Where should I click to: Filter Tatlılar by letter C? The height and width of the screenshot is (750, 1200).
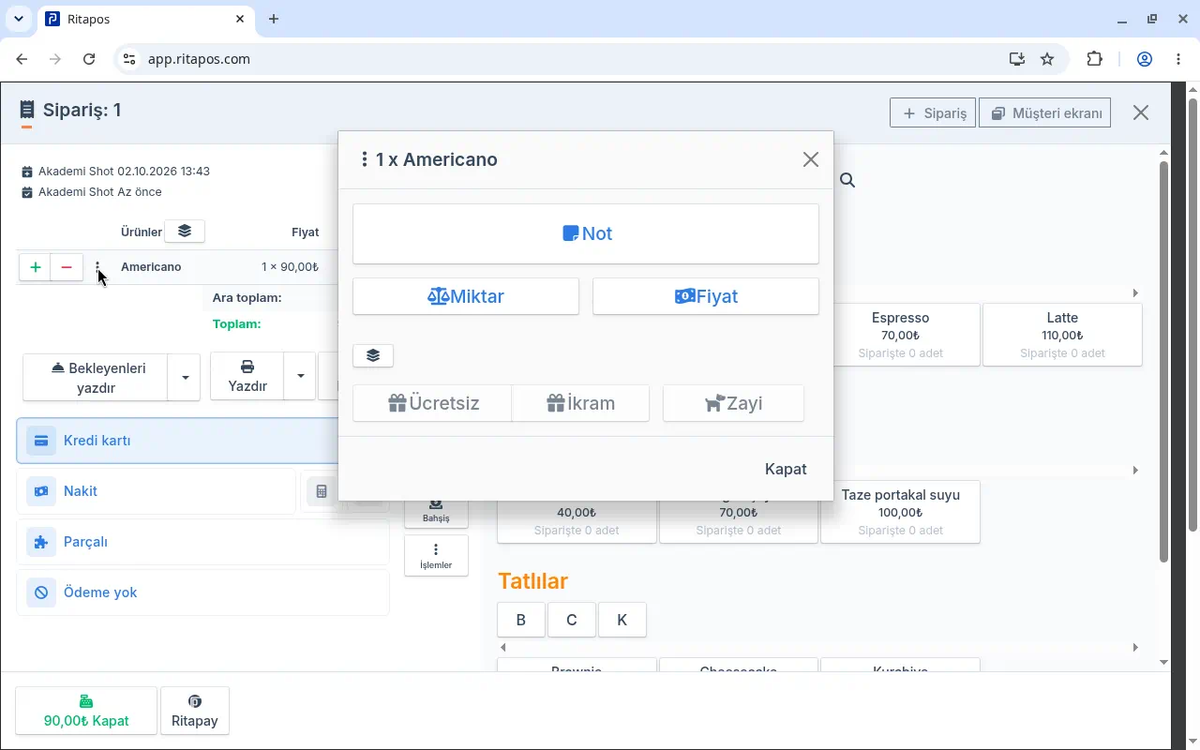point(572,620)
